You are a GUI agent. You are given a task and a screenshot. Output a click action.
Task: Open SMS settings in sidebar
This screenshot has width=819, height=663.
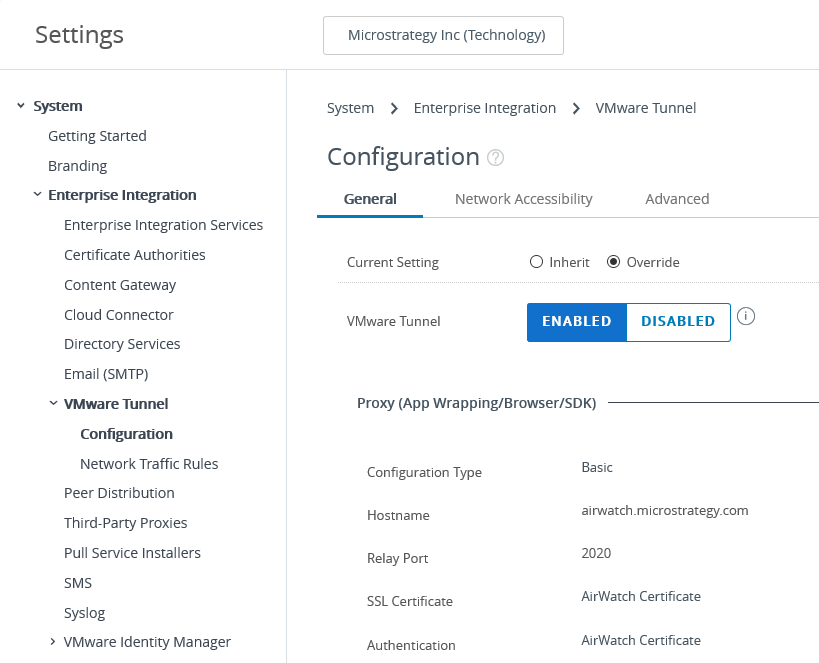coord(78,583)
